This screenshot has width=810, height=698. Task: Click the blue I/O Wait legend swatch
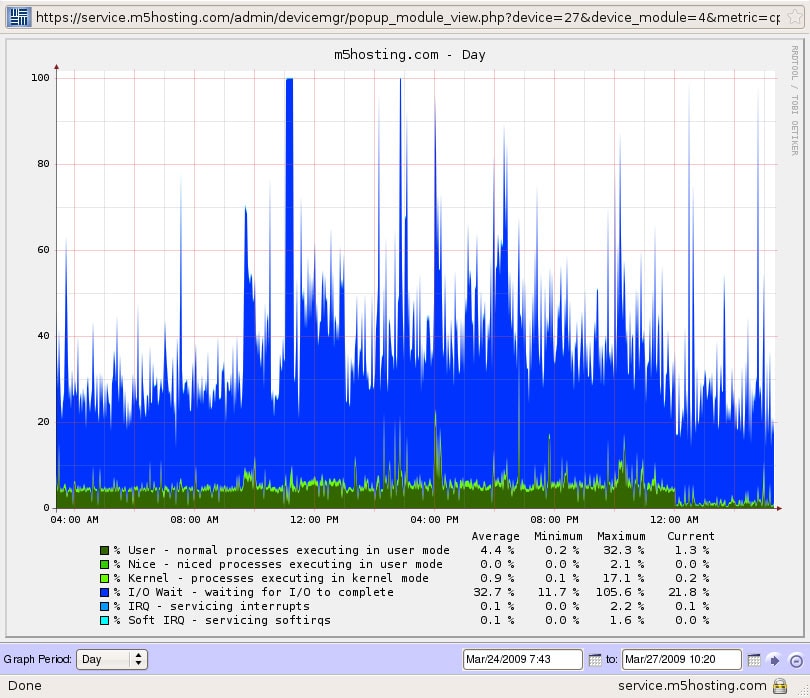pyautogui.click(x=104, y=592)
